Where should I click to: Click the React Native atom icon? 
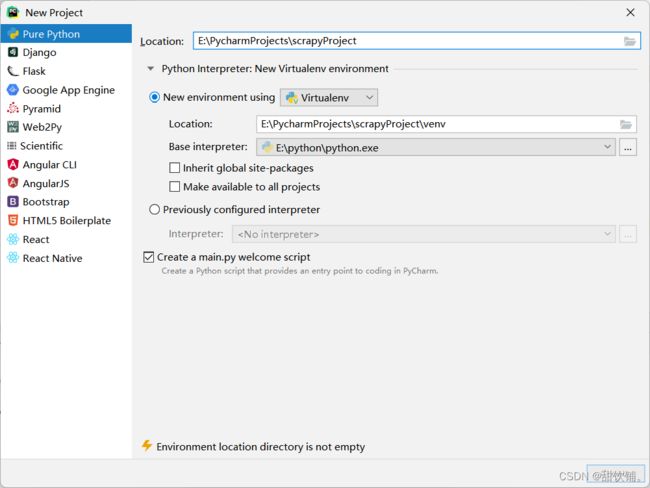(13, 258)
